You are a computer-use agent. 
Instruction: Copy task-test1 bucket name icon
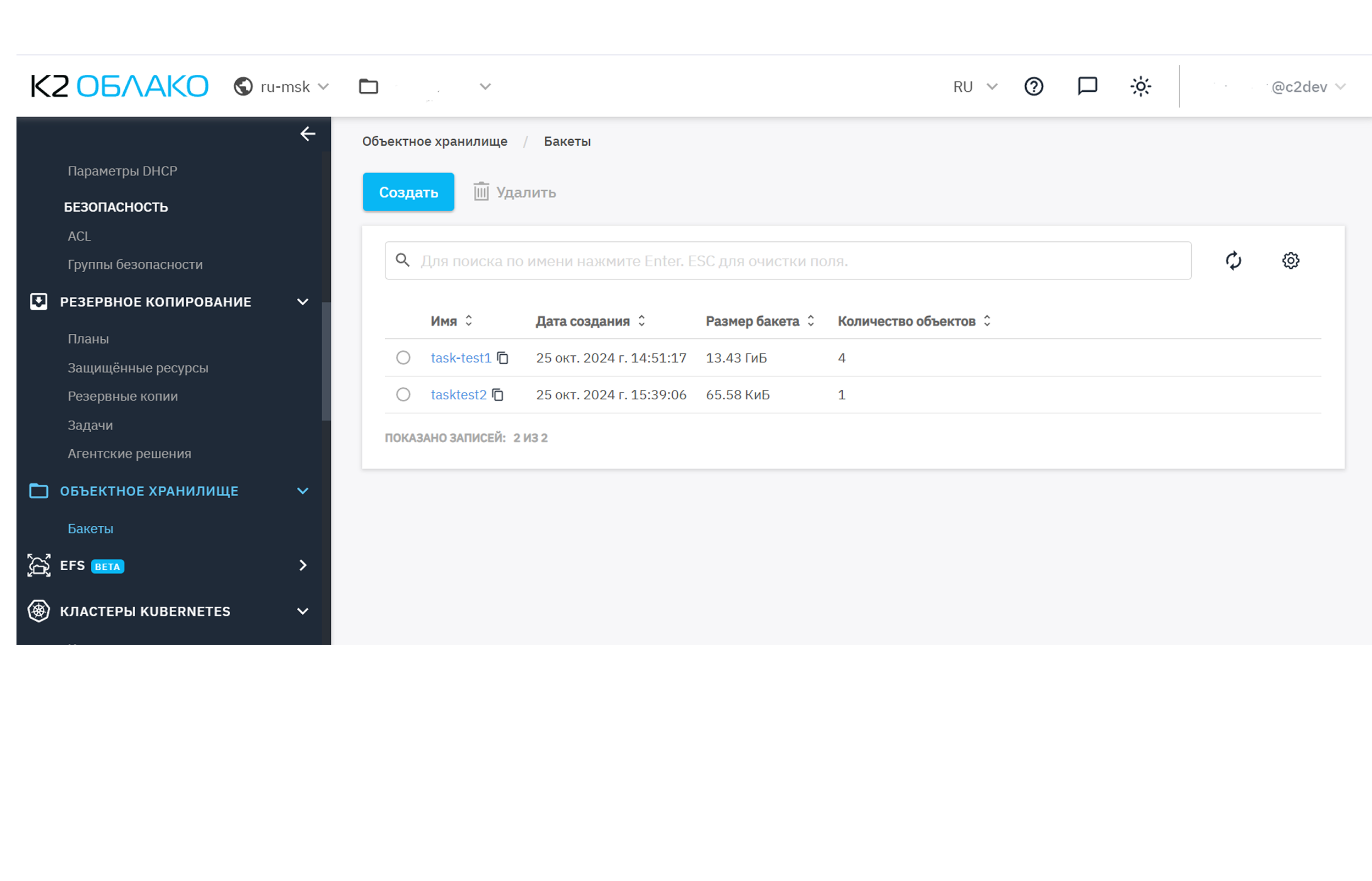502,358
